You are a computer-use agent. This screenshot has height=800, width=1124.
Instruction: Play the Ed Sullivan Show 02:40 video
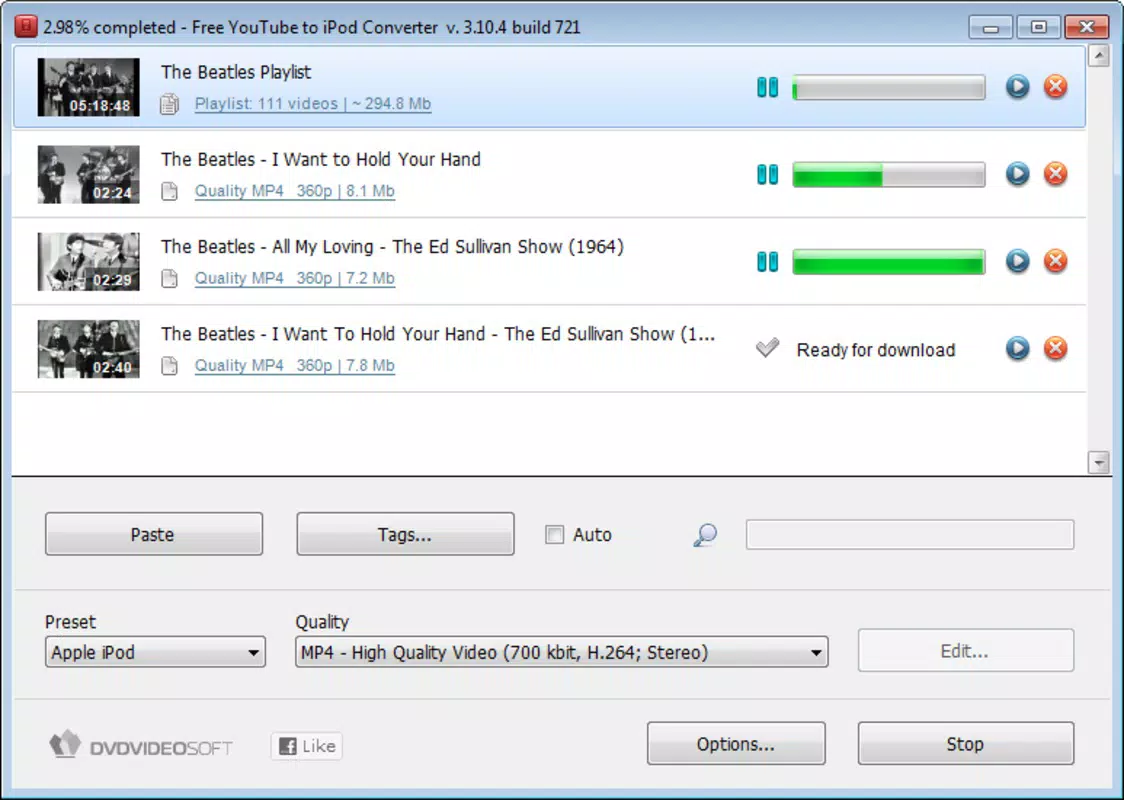pyautogui.click(x=1017, y=348)
